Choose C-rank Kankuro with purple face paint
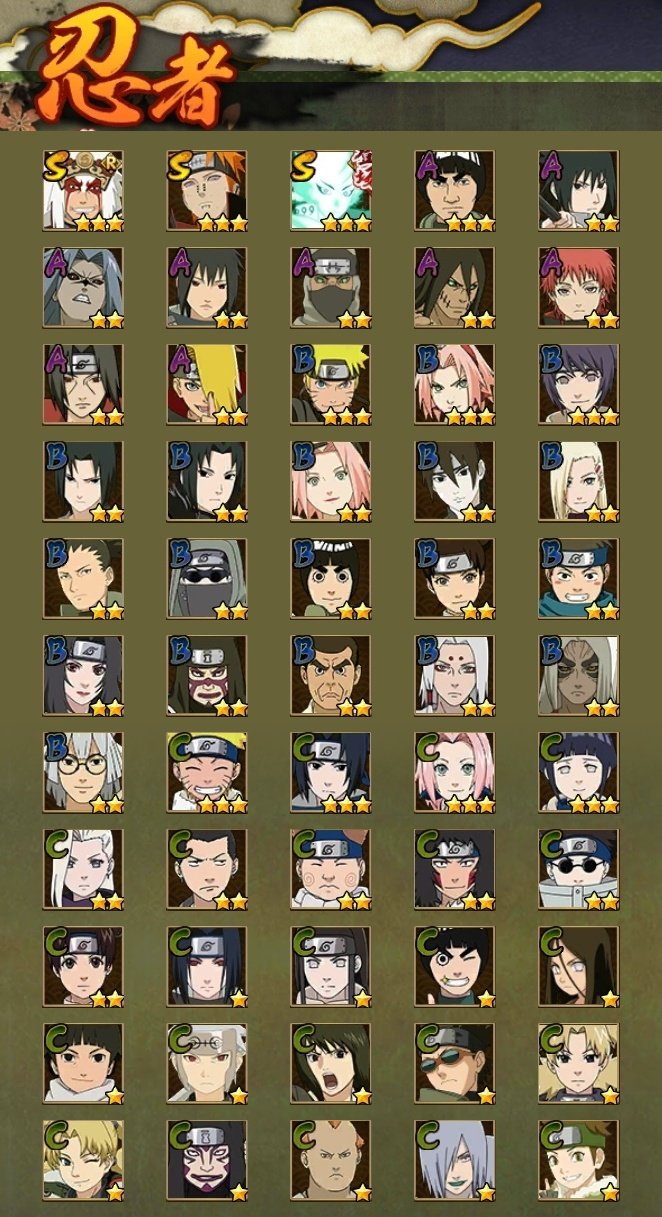Viewport: 662px width, 1217px height. point(207,1160)
